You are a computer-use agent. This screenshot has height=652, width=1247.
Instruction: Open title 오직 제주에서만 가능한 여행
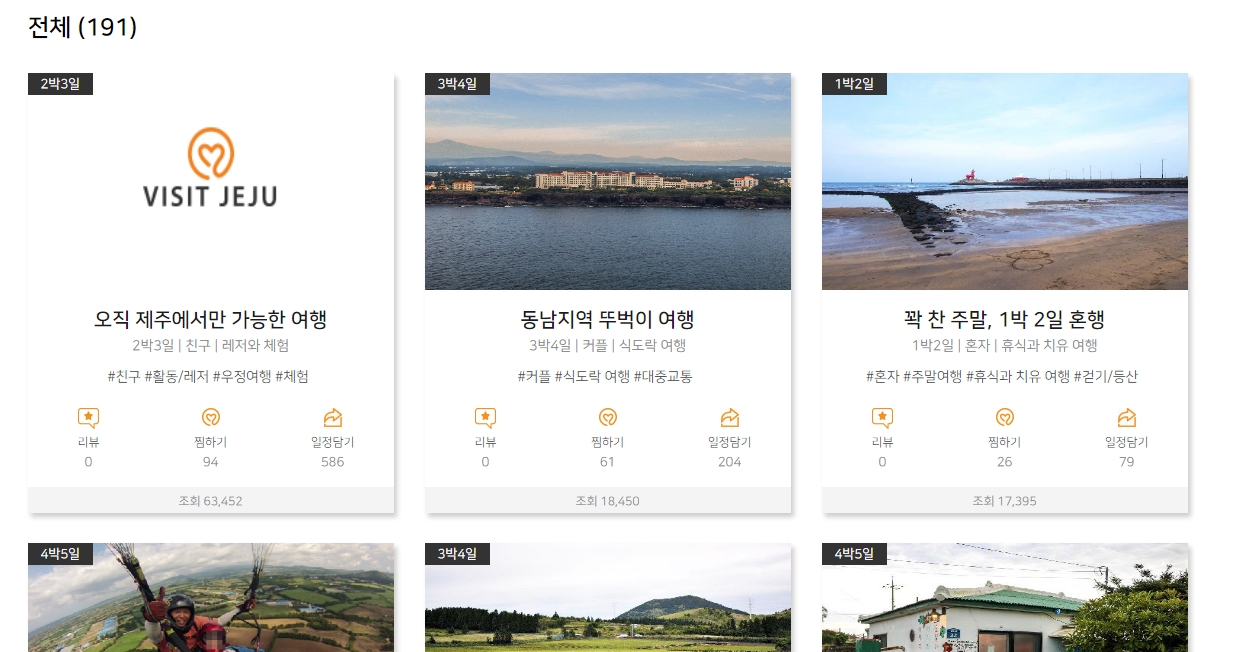(x=211, y=320)
